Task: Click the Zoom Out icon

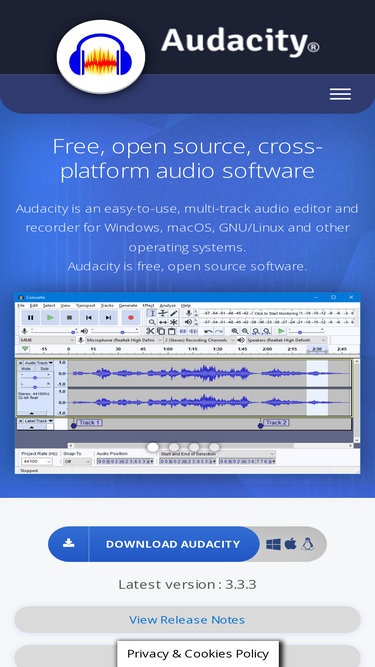Action: tap(245, 331)
